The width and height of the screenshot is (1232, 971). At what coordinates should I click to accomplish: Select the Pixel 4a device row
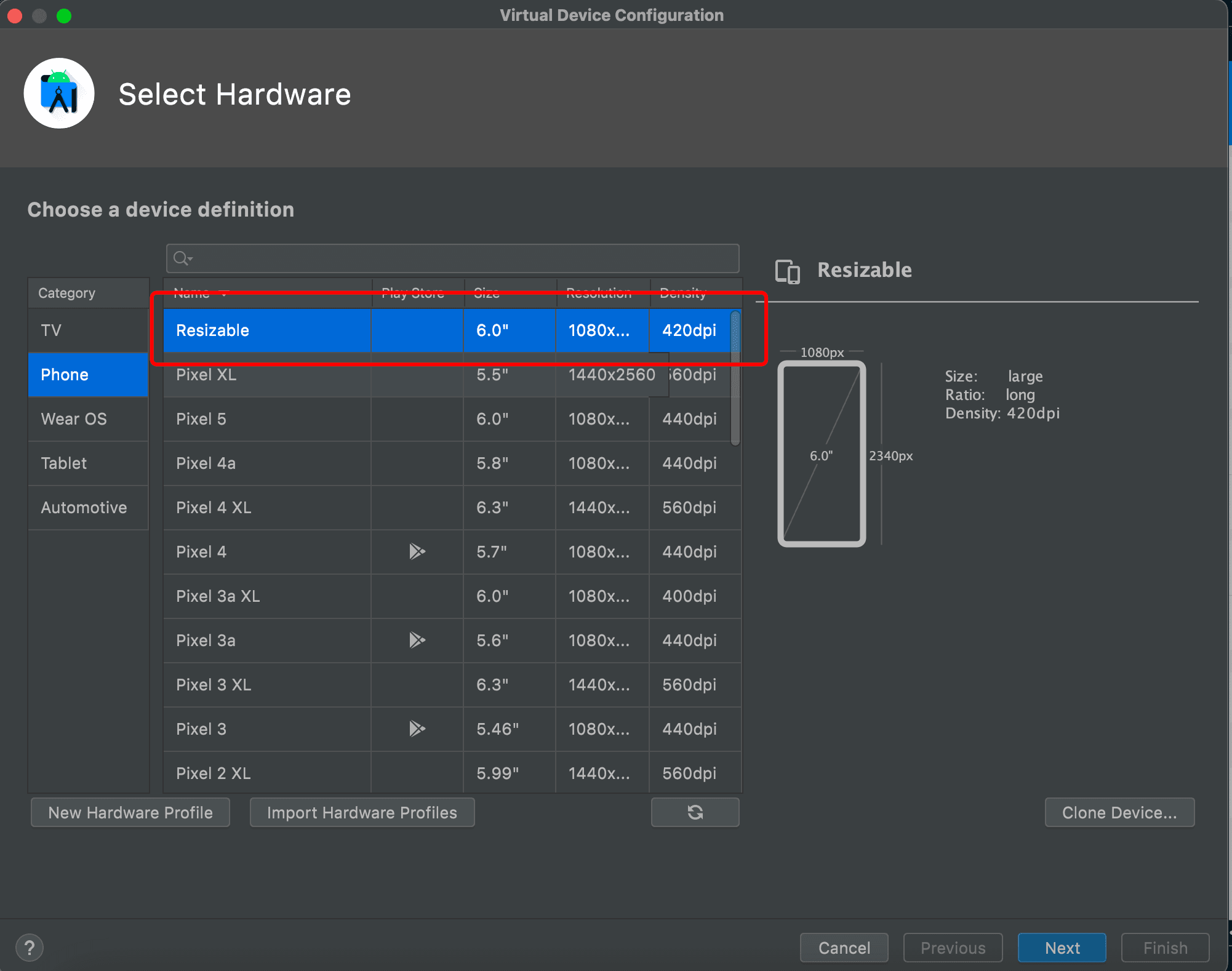coord(452,463)
